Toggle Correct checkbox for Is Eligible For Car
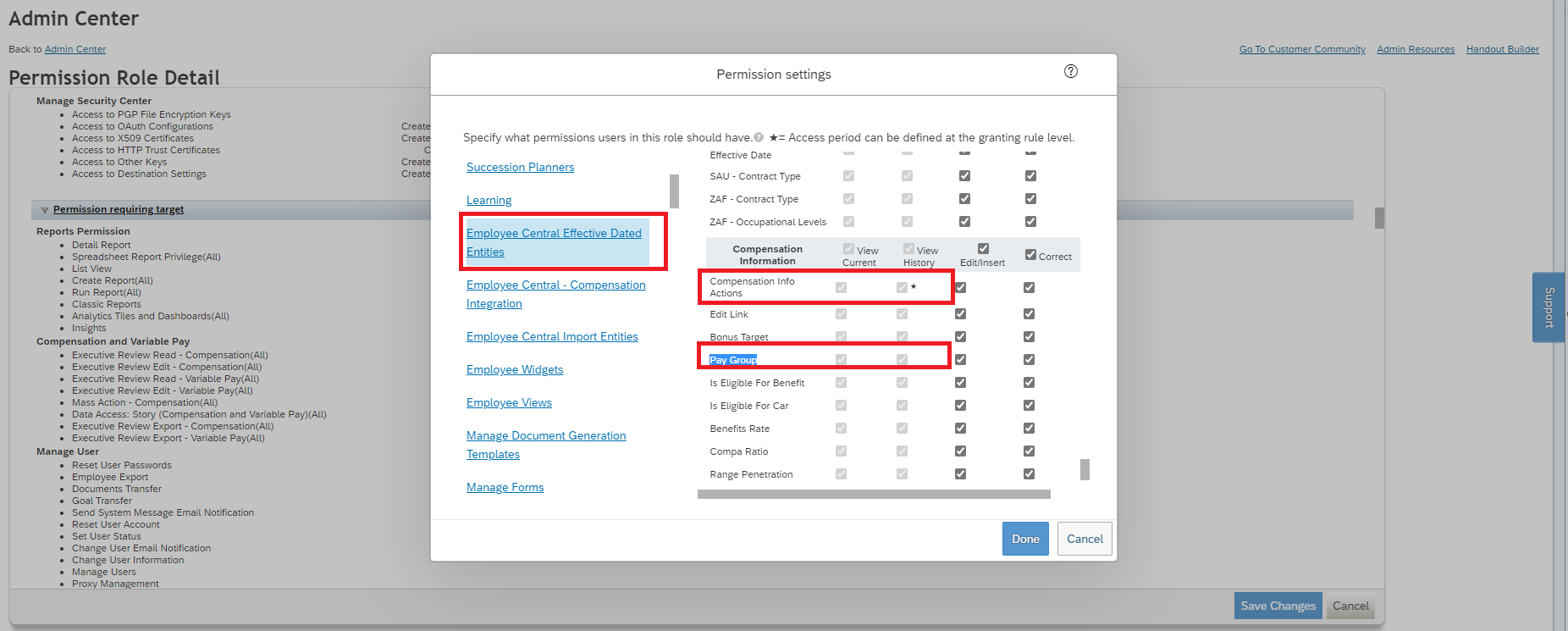The image size is (1568, 631). click(1029, 405)
